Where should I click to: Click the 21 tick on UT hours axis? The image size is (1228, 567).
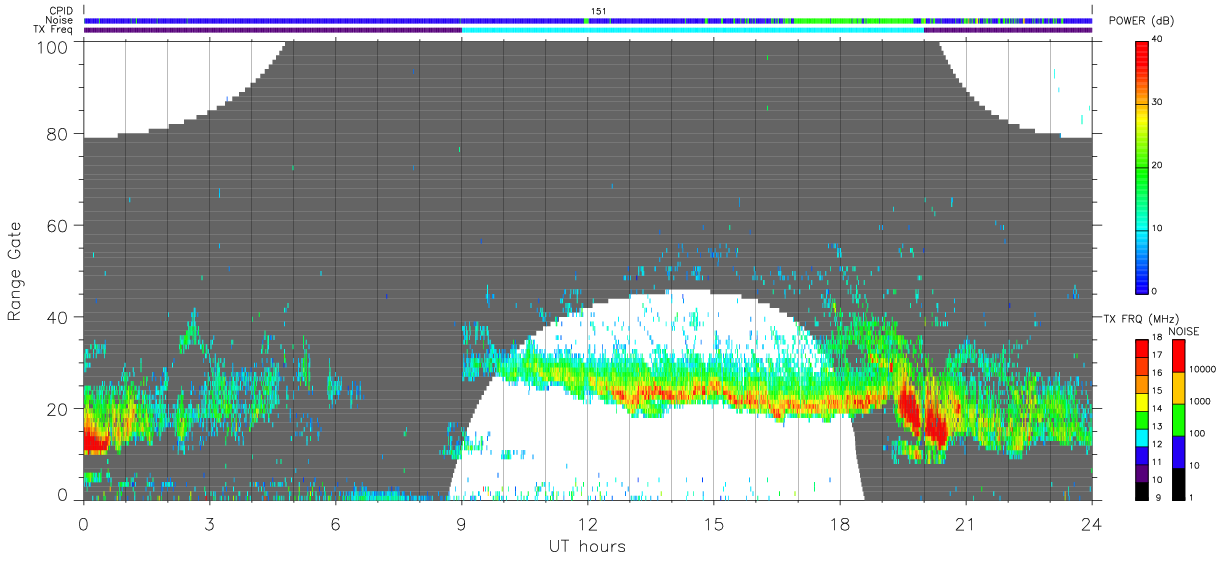965,524
